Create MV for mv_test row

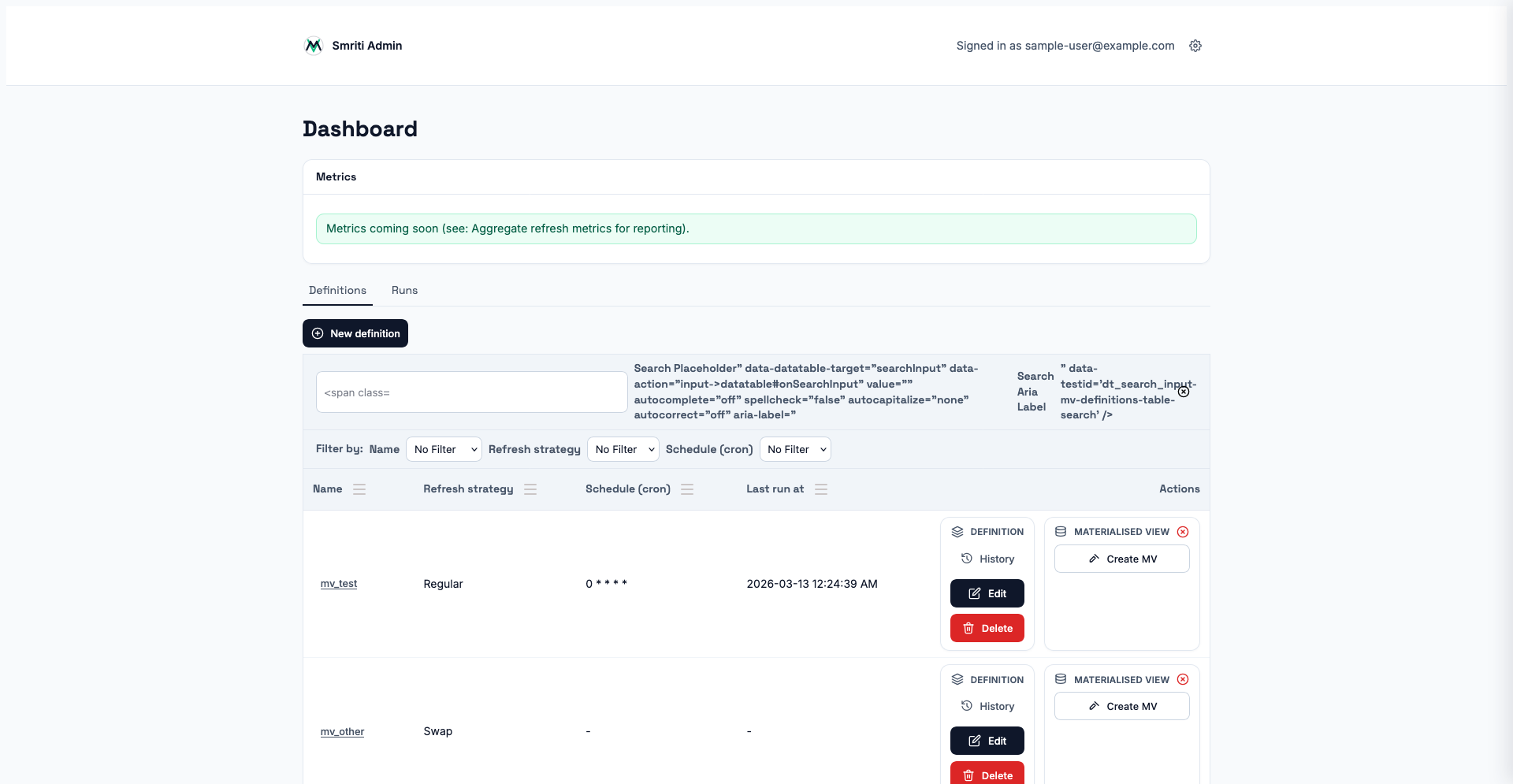click(1121, 559)
